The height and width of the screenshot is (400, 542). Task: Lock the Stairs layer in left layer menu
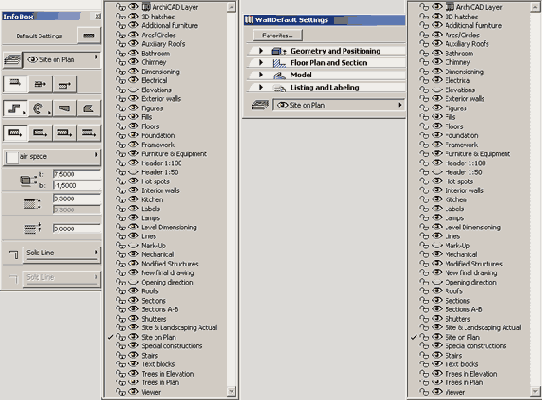click(x=121, y=355)
